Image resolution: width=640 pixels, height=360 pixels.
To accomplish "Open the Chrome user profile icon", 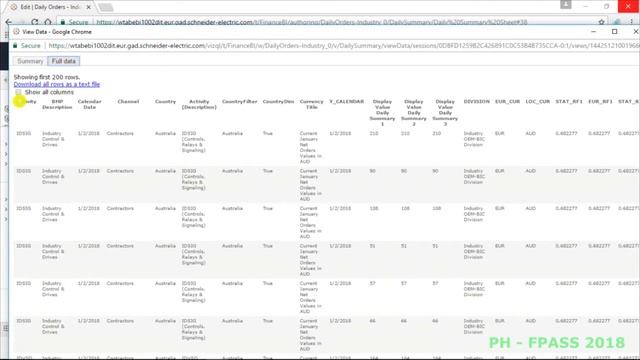I will point(566,4).
